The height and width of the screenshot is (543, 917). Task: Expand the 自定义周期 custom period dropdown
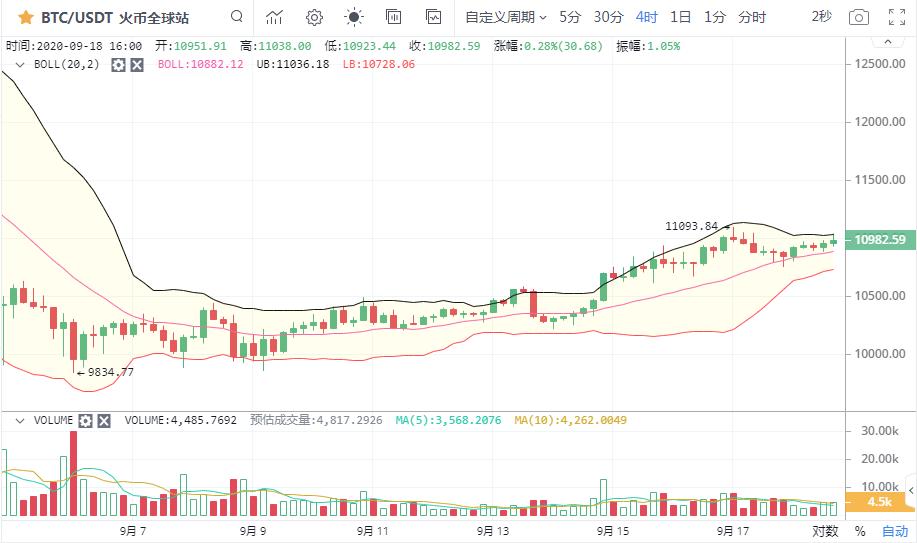(506, 17)
